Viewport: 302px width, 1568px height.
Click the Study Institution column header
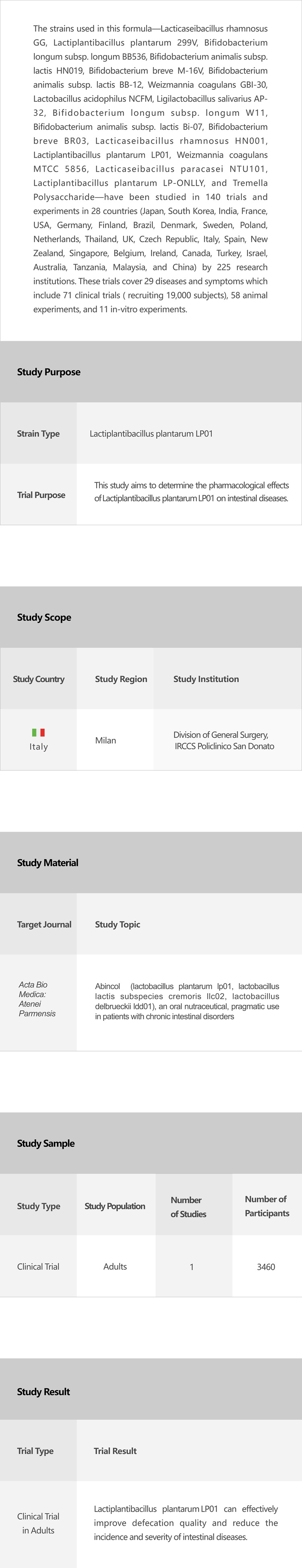(x=206, y=679)
